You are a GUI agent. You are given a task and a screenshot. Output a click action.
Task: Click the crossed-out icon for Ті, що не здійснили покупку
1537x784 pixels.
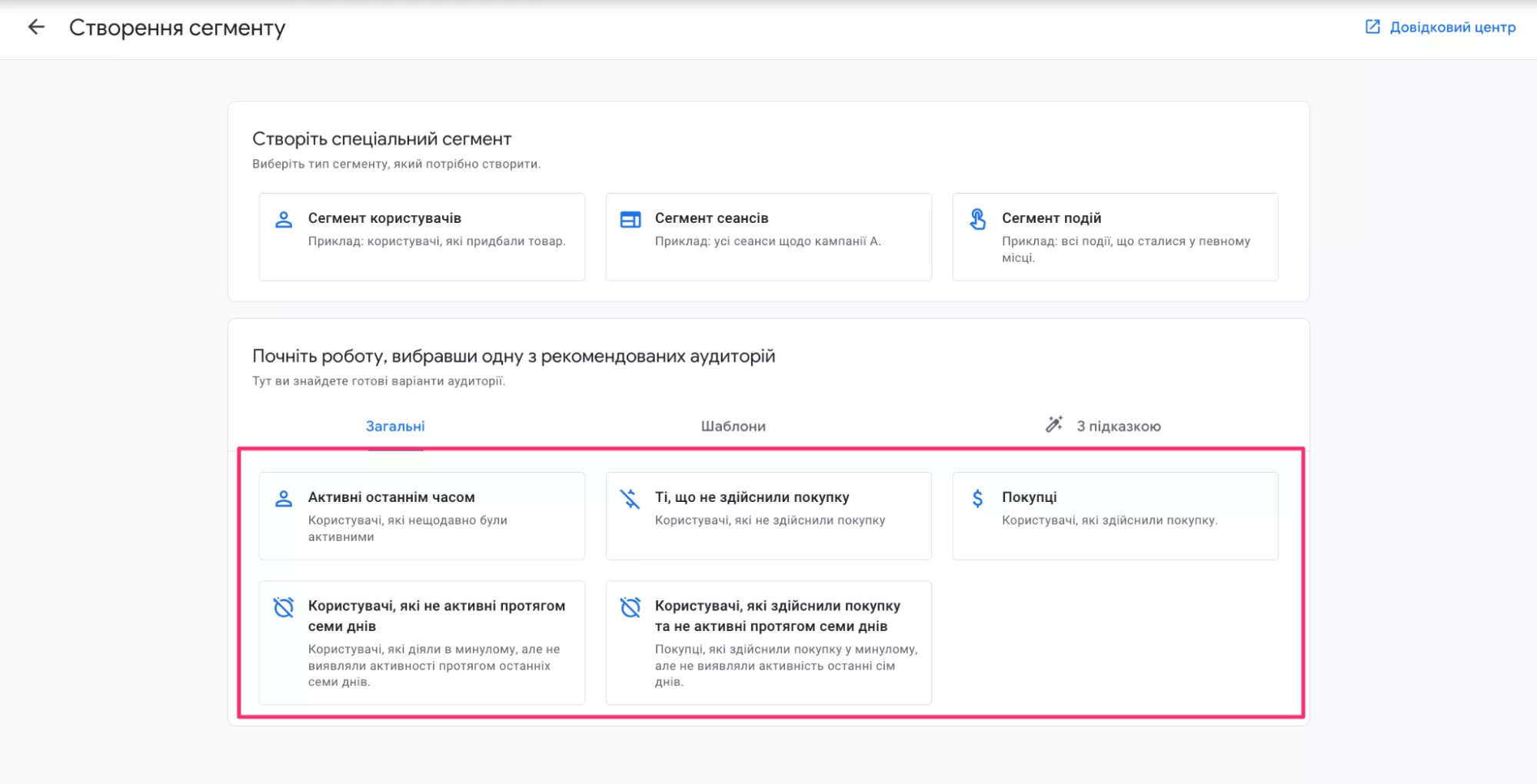coord(630,499)
